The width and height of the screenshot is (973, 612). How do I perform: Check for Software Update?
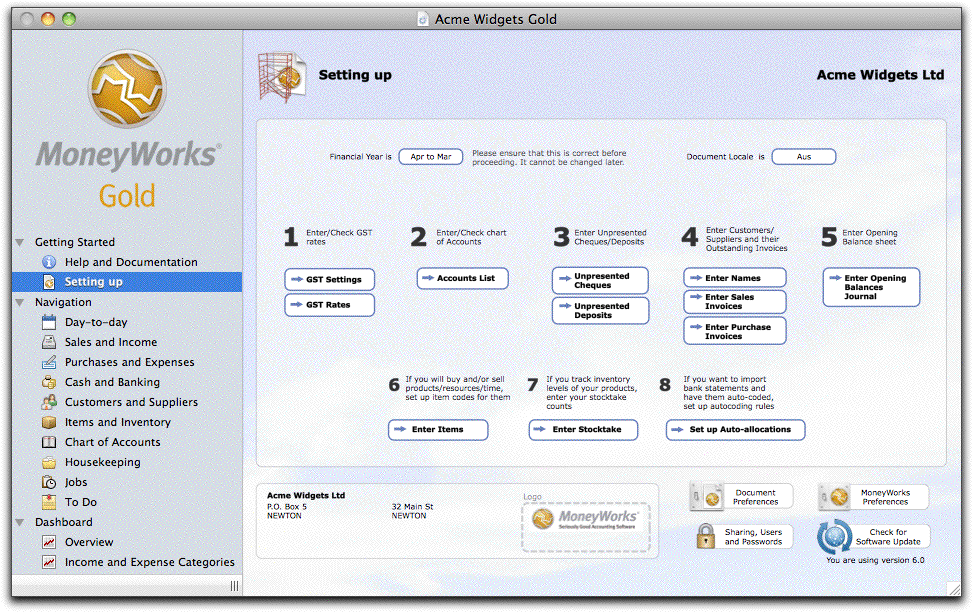[x=888, y=536]
